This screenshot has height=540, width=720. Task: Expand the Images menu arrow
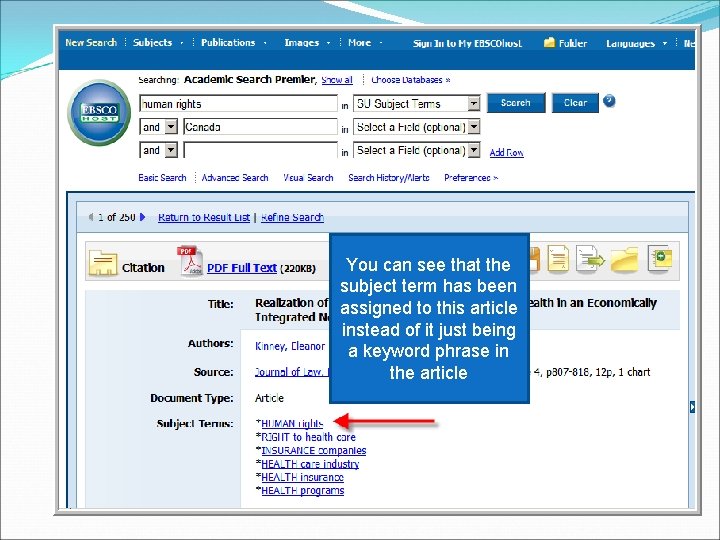328,43
